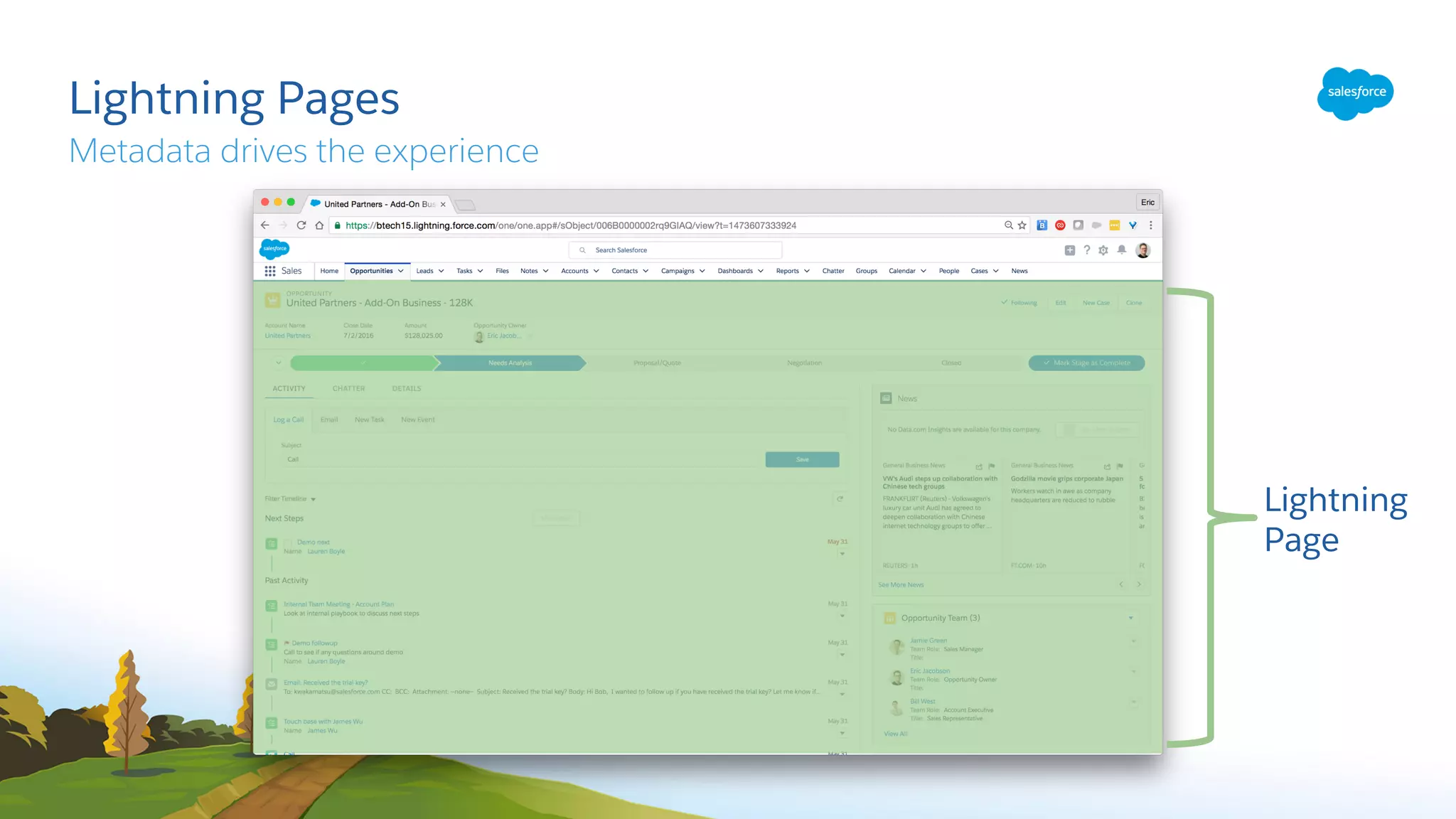Open the Dashboards tab dropdown arrow
Screen dimensions: 1456x819
[x=760, y=271]
